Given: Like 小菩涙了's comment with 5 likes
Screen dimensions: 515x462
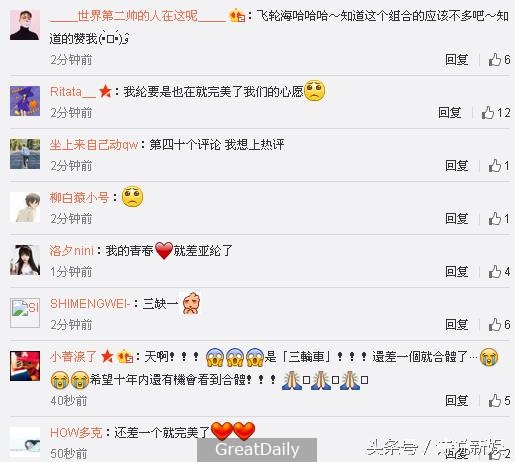Looking at the screenshot, I should (499, 400).
